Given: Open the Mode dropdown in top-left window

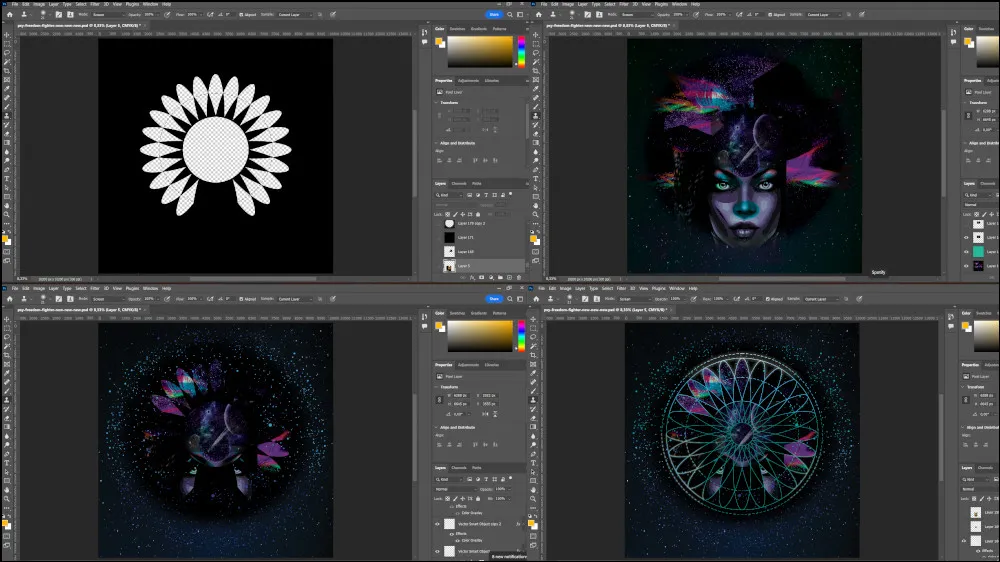Looking at the screenshot, I should (x=106, y=14).
